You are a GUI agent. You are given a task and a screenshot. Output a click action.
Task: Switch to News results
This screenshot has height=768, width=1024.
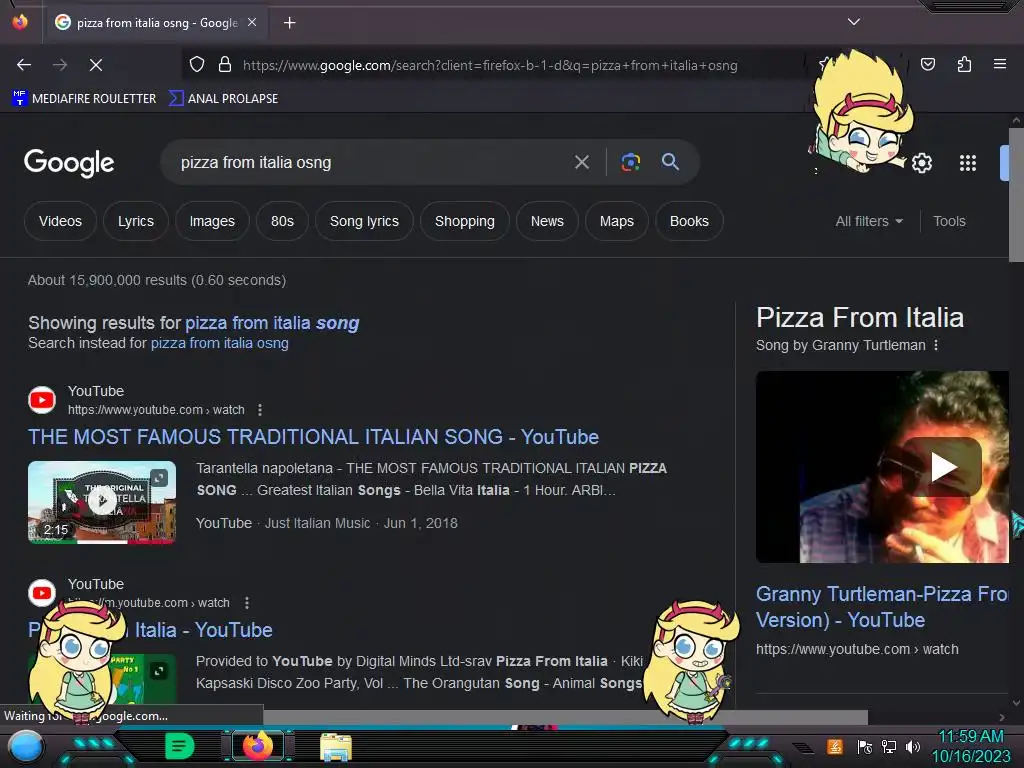click(x=547, y=221)
